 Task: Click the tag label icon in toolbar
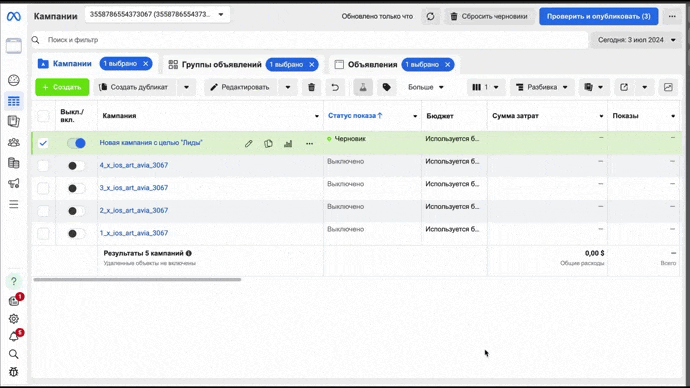coord(386,87)
